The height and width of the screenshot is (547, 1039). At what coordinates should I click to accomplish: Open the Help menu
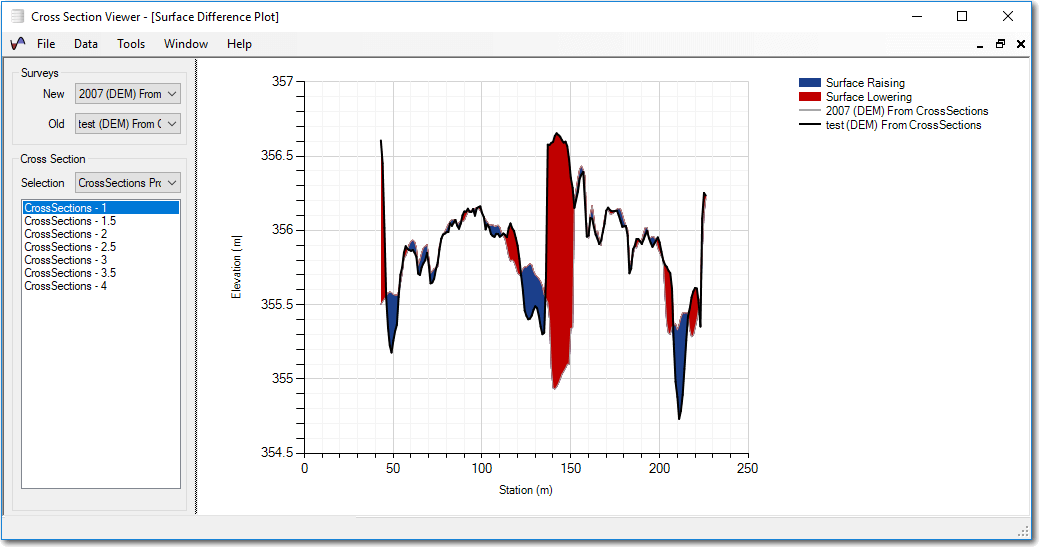pyautogui.click(x=239, y=44)
